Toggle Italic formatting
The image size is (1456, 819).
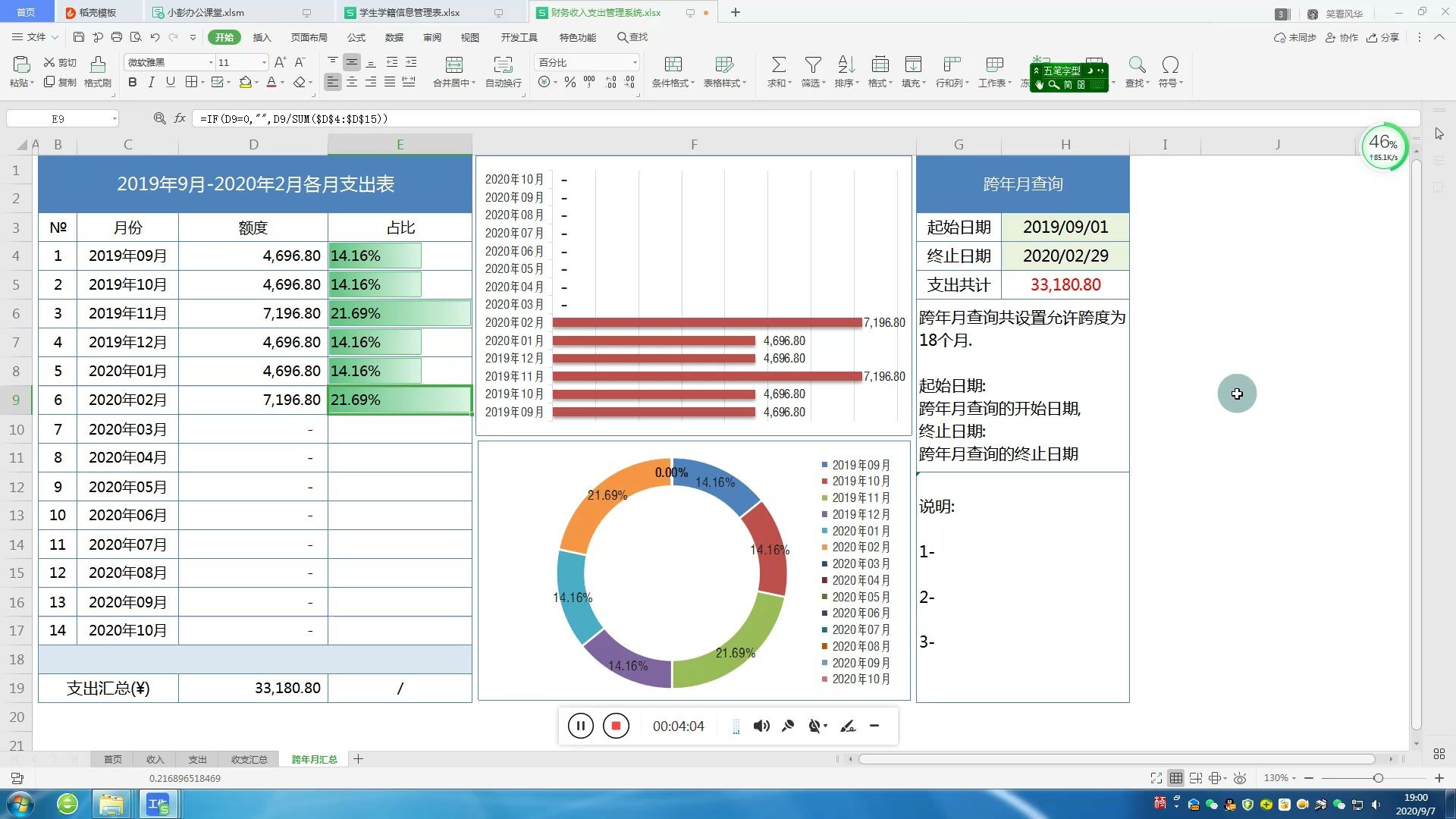(151, 82)
